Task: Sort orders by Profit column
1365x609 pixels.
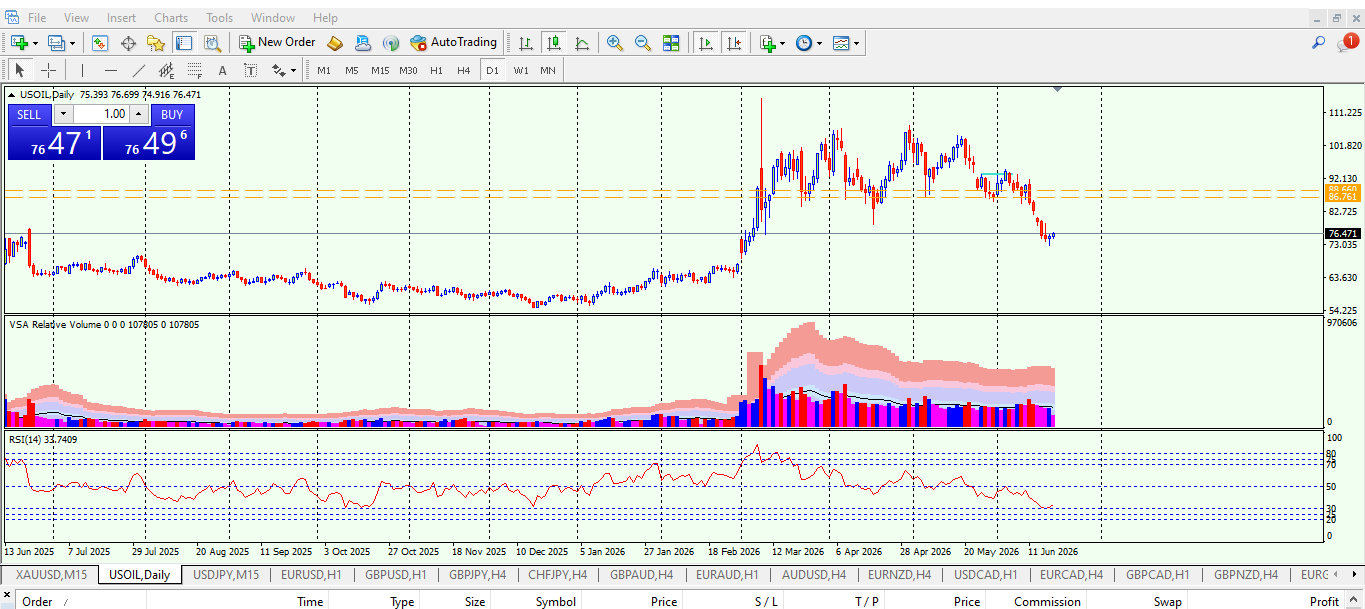Action: point(1324,601)
